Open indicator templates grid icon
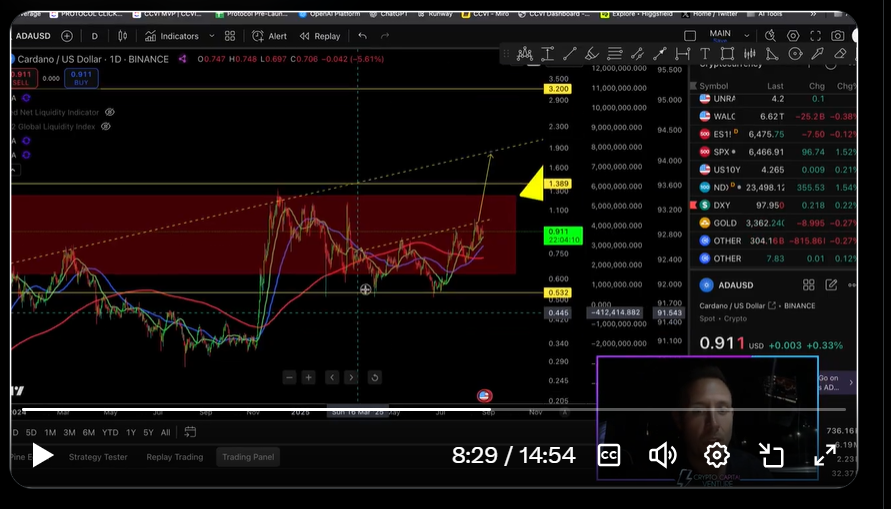 tap(230, 36)
